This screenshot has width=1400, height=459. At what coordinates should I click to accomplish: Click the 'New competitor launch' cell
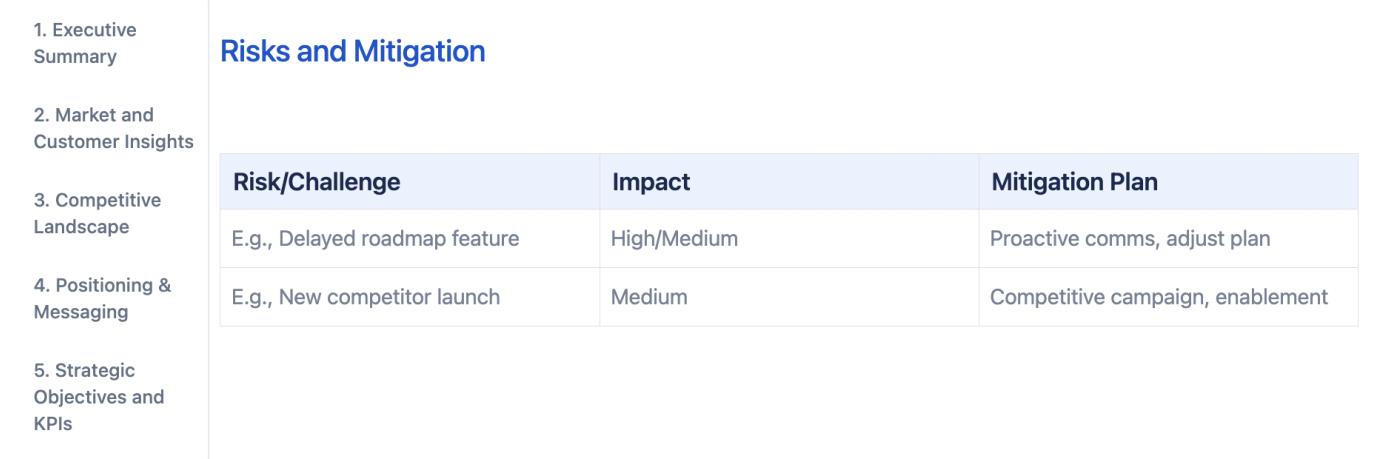click(x=366, y=297)
